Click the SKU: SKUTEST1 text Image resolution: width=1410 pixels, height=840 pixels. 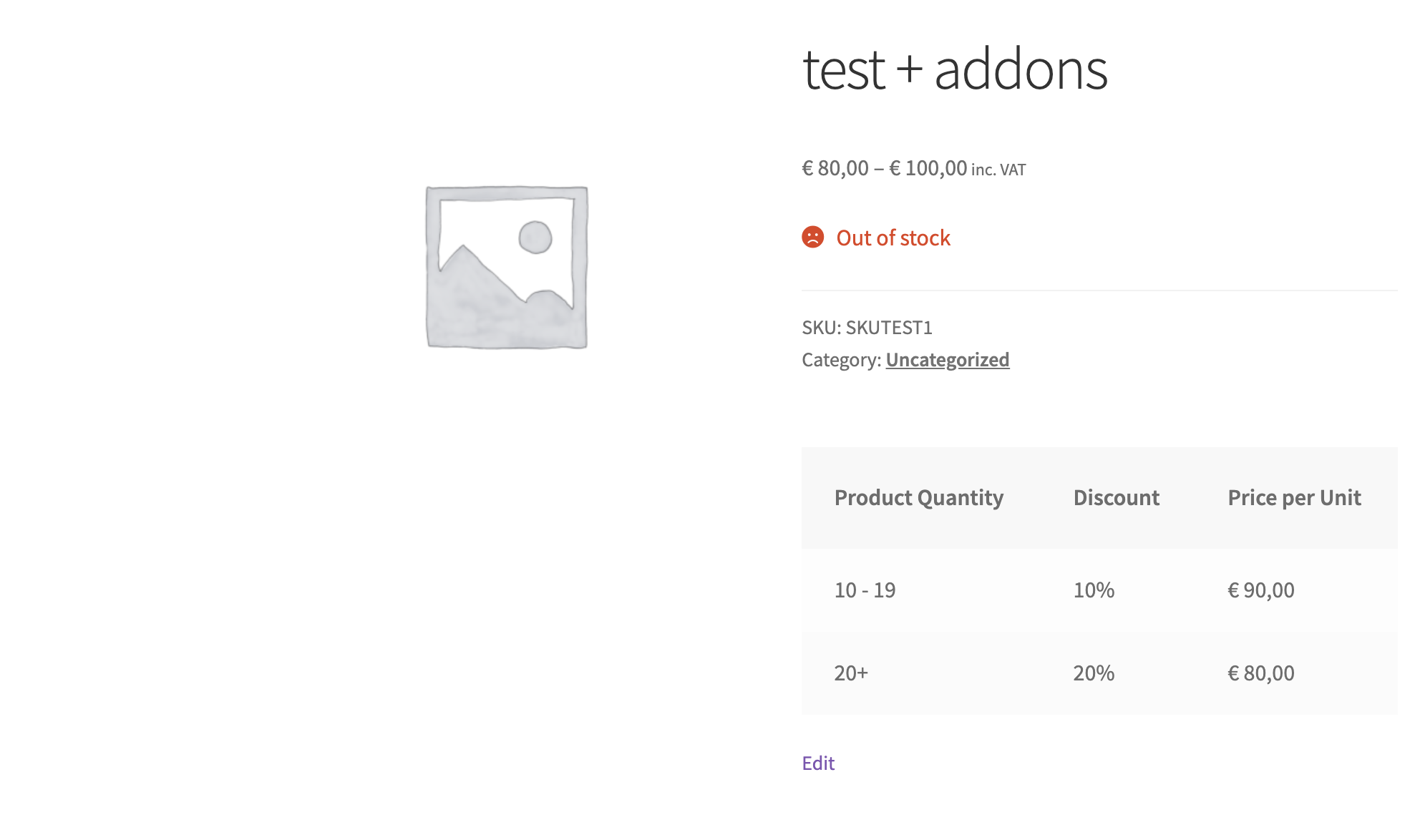click(x=867, y=328)
